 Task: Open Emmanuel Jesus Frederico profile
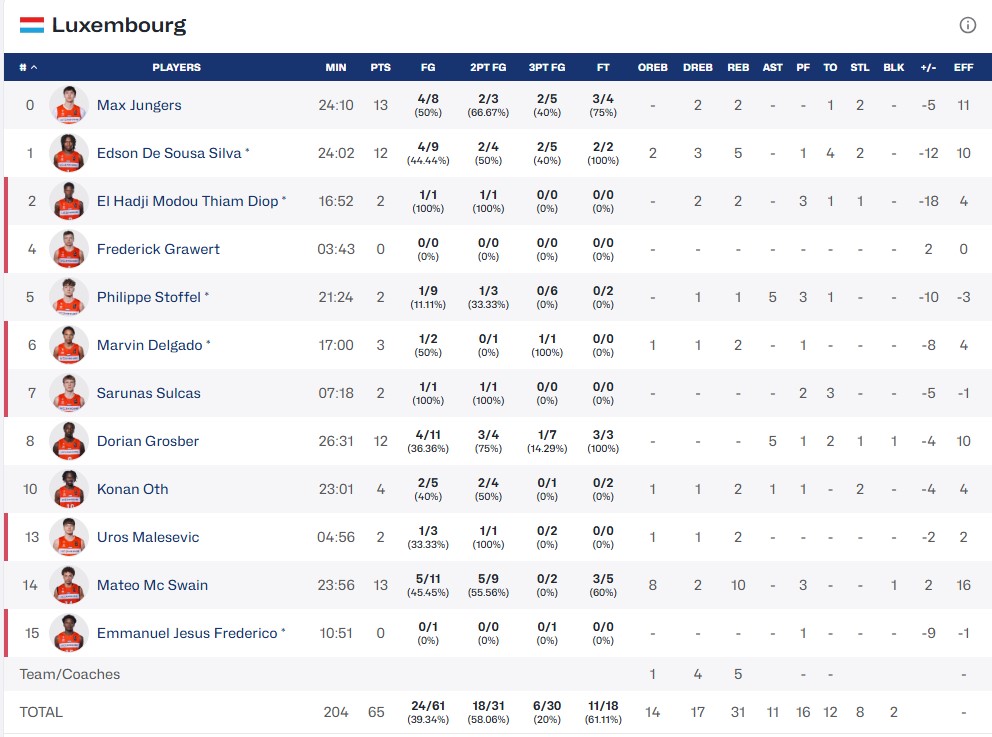coord(187,633)
